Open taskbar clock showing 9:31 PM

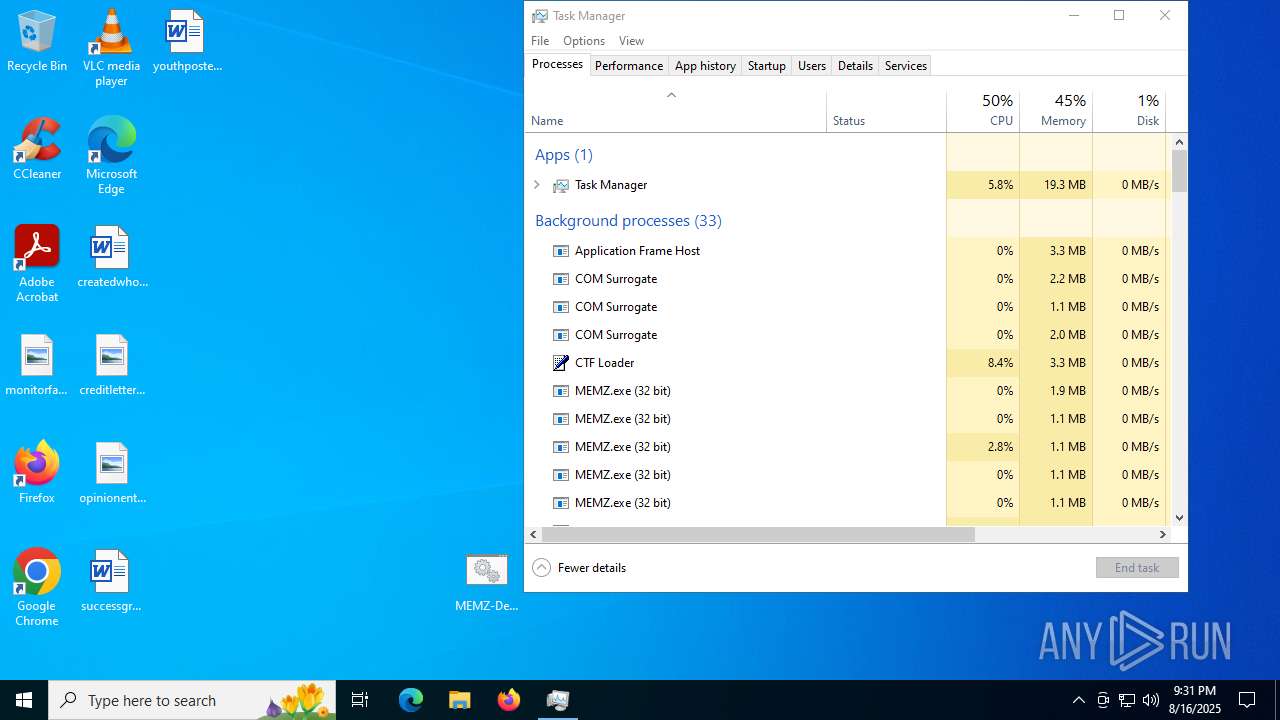[x=1197, y=700]
